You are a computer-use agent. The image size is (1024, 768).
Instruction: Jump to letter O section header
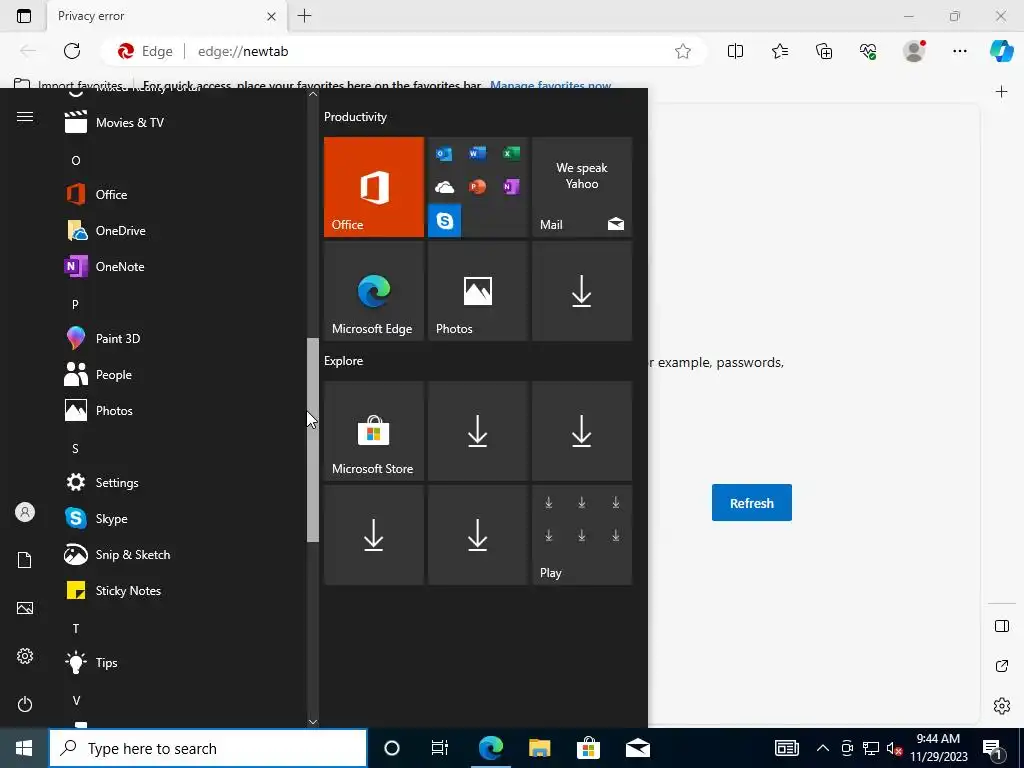pos(76,161)
